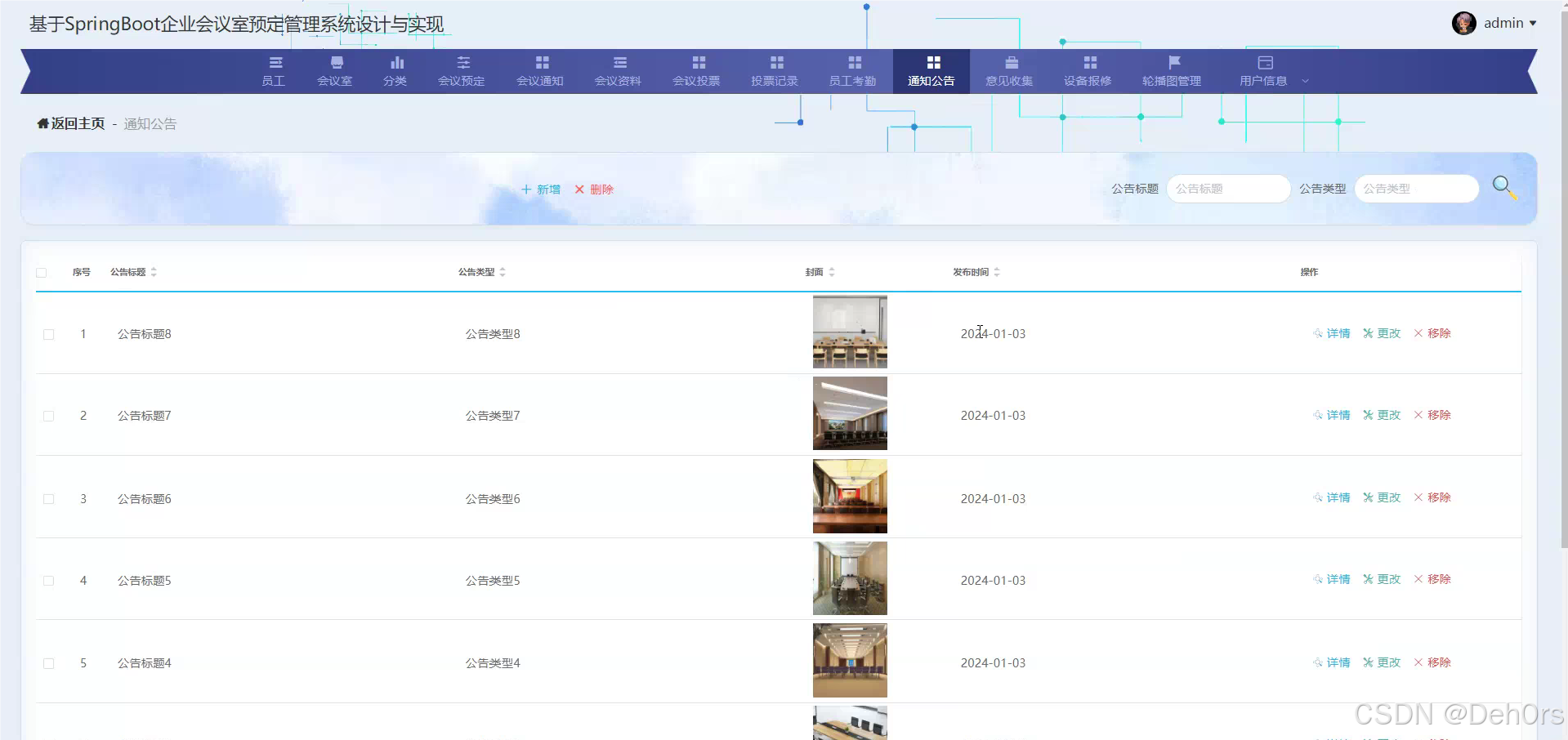The width and height of the screenshot is (1568, 740).
Task: Check the row for 公告标题6
Action: [x=49, y=499]
